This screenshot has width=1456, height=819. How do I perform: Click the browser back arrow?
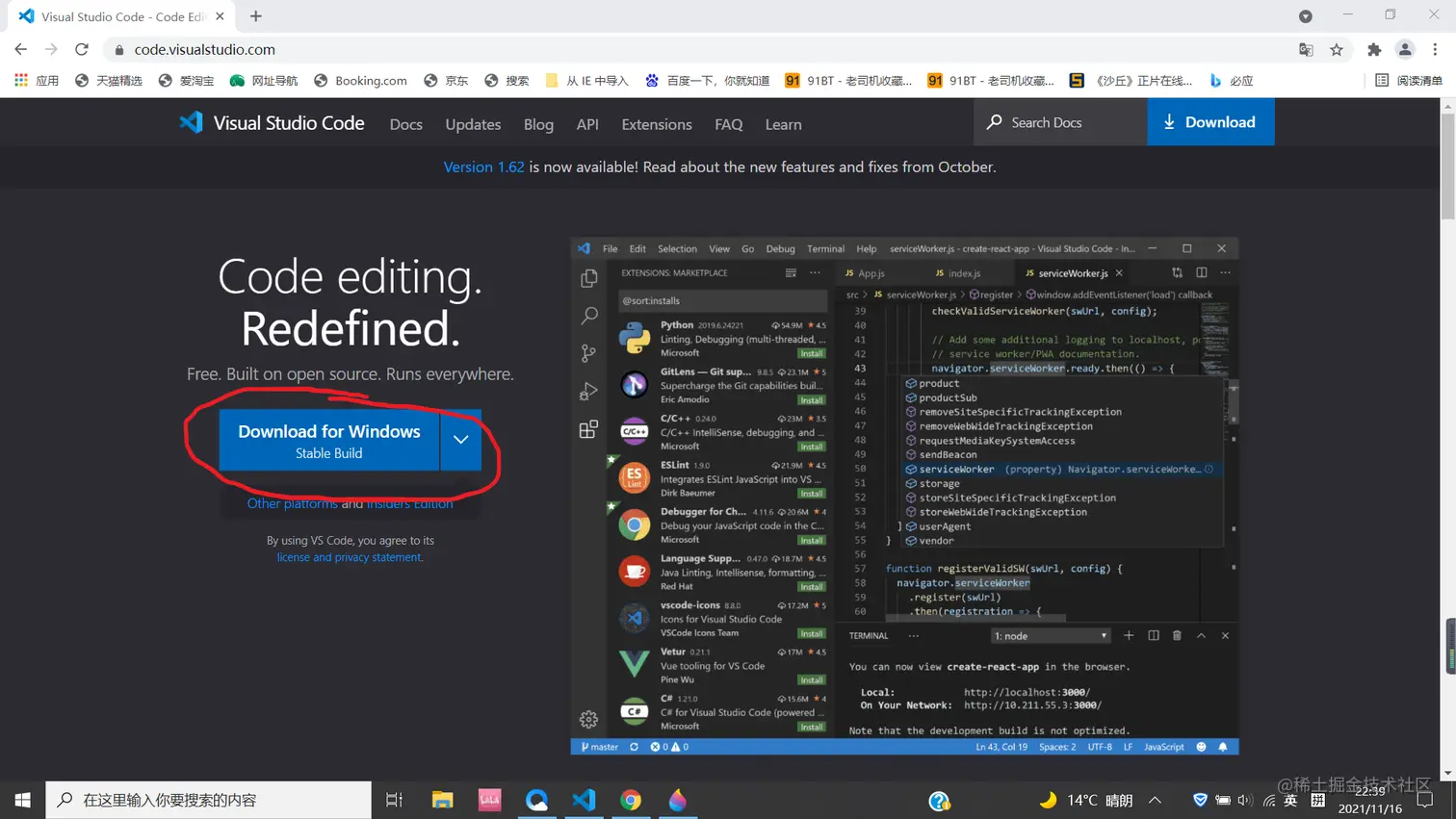coord(21,49)
